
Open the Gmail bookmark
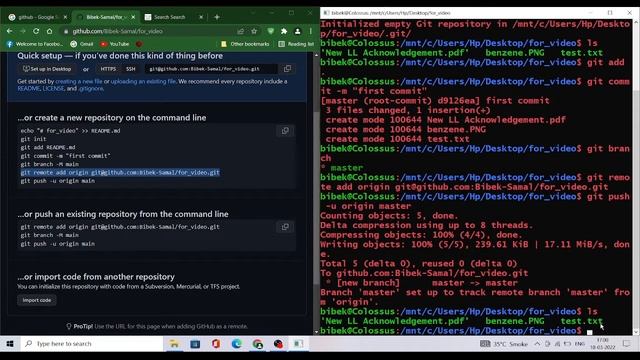[x=82, y=44]
